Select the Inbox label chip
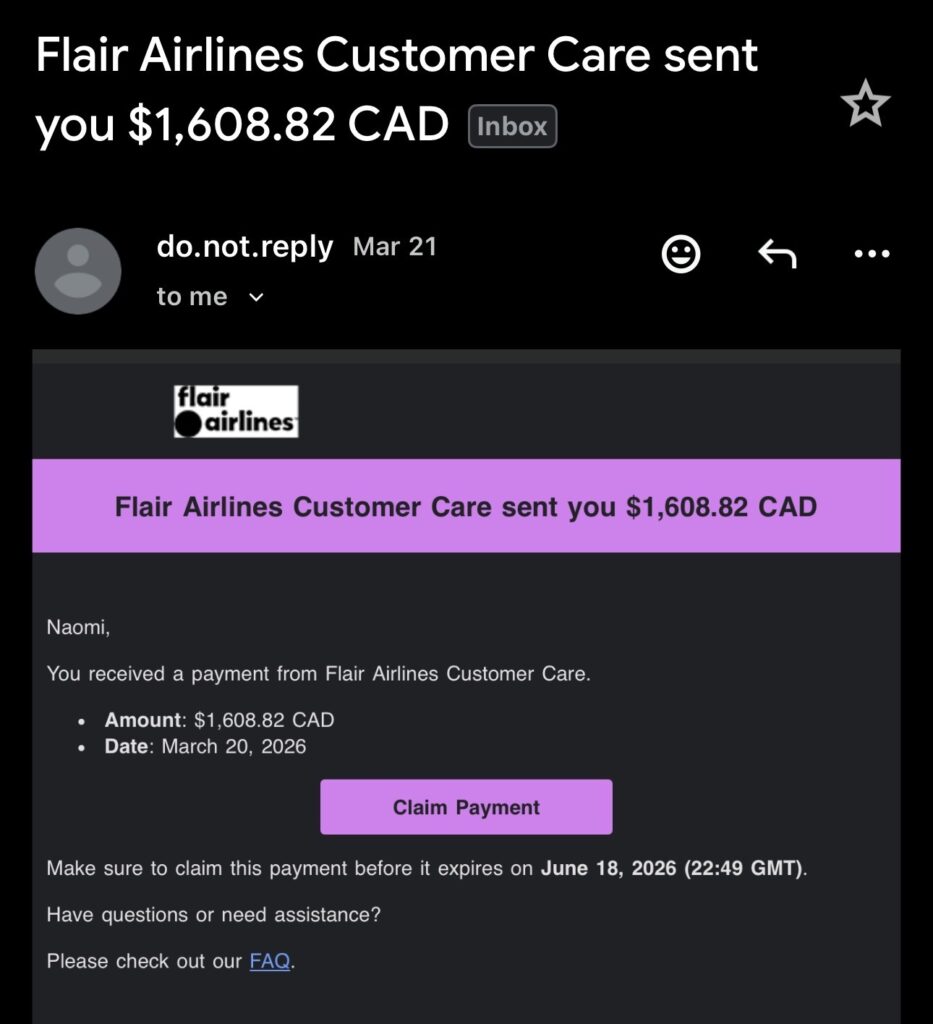 pos(512,126)
